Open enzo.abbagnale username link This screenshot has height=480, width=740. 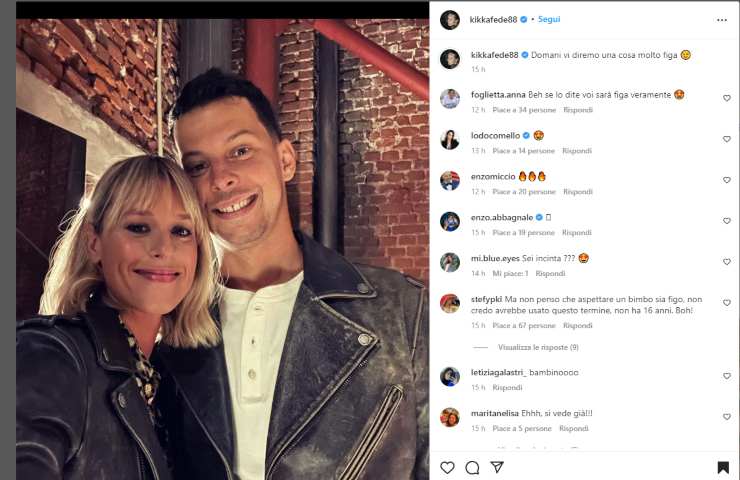click(501, 217)
